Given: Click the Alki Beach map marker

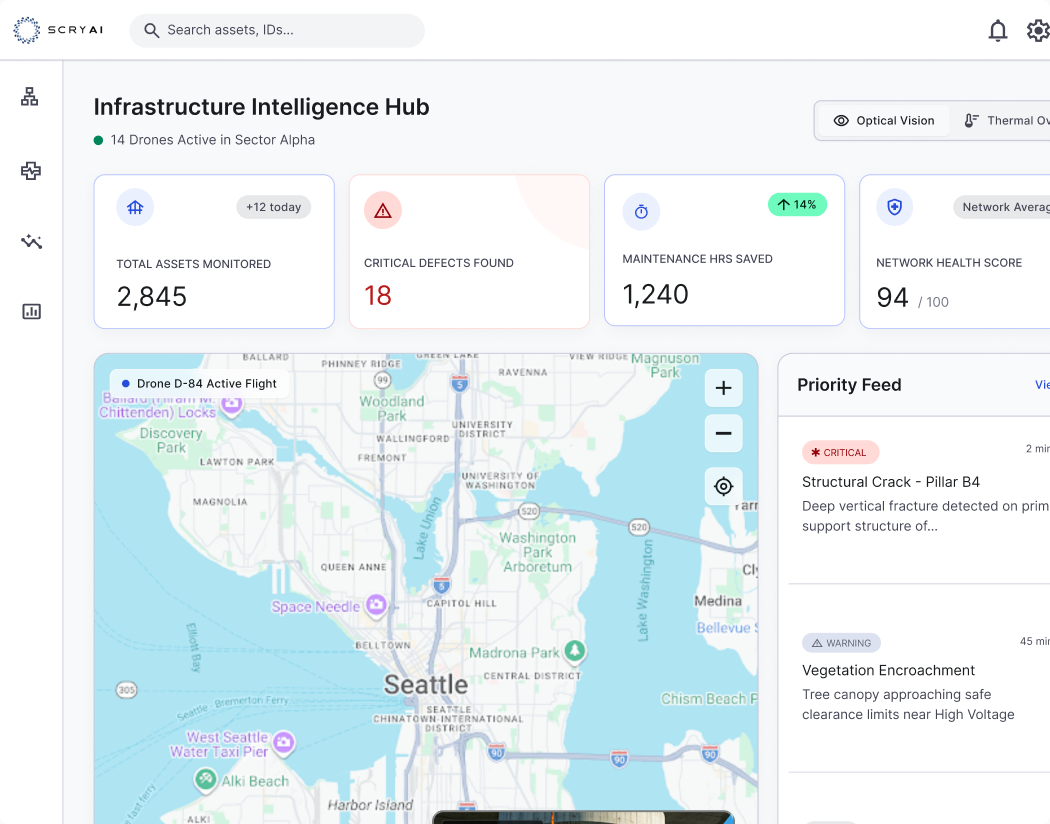Looking at the screenshot, I should click(x=205, y=780).
